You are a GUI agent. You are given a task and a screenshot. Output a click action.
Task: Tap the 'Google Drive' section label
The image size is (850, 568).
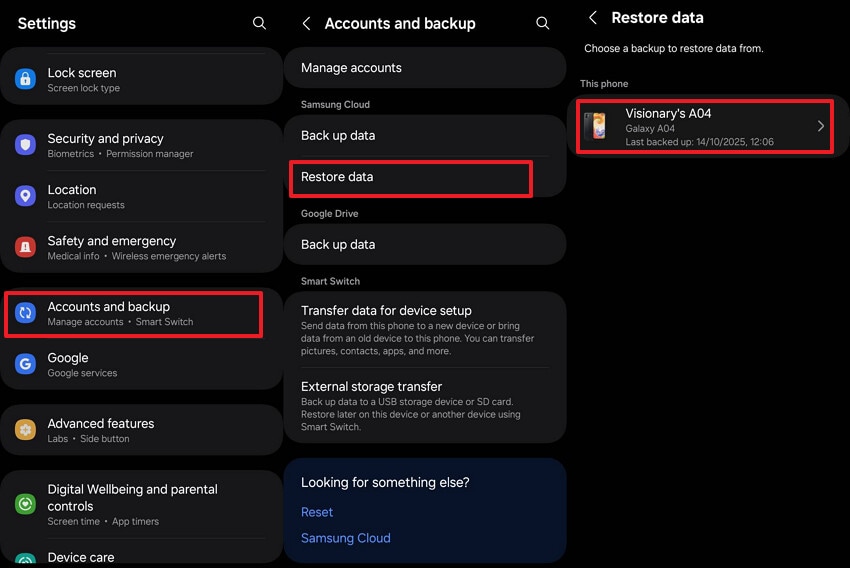[330, 214]
